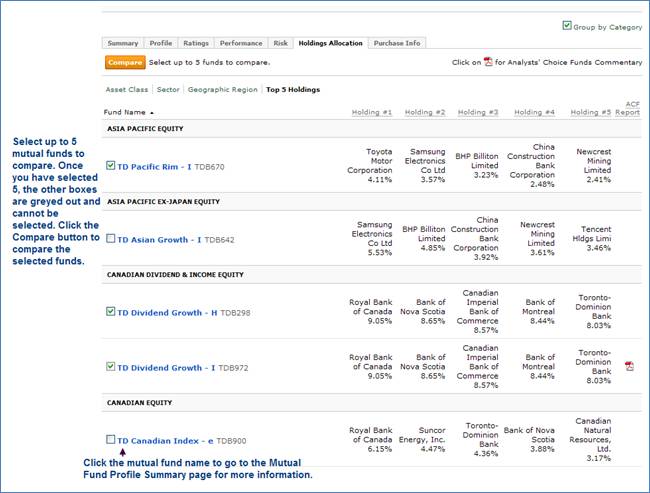Viewport: 650px width, 493px height.
Task: Click the ASIA PACIFIC EX-JAPAN EQUITY category heading
Action: coord(163,202)
